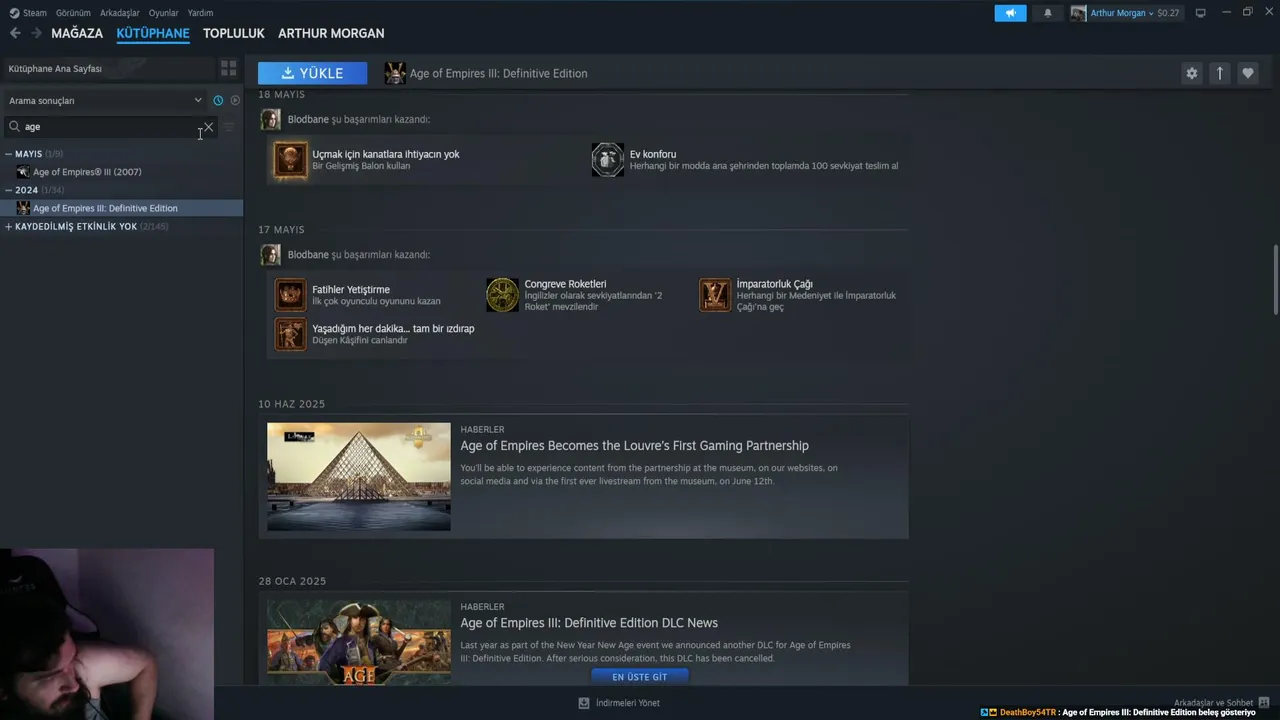Open the Friends and Chat icon
This screenshot has height=720, width=1280.
pos(1264,703)
